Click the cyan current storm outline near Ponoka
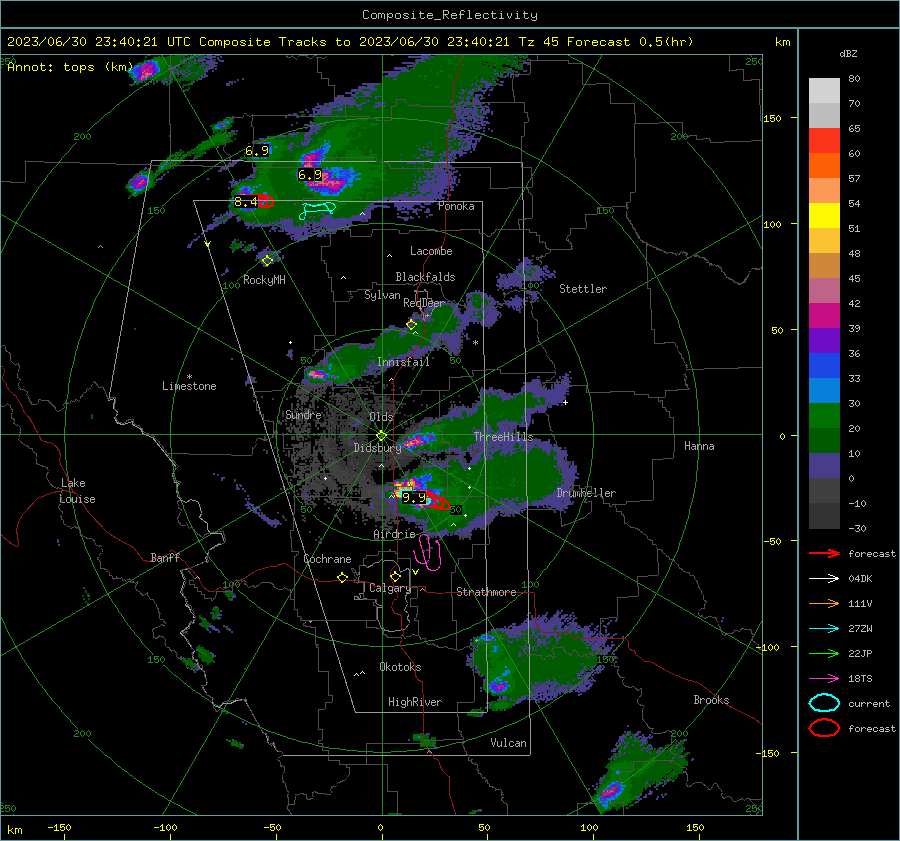The image size is (900, 841). click(x=317, y=210)
